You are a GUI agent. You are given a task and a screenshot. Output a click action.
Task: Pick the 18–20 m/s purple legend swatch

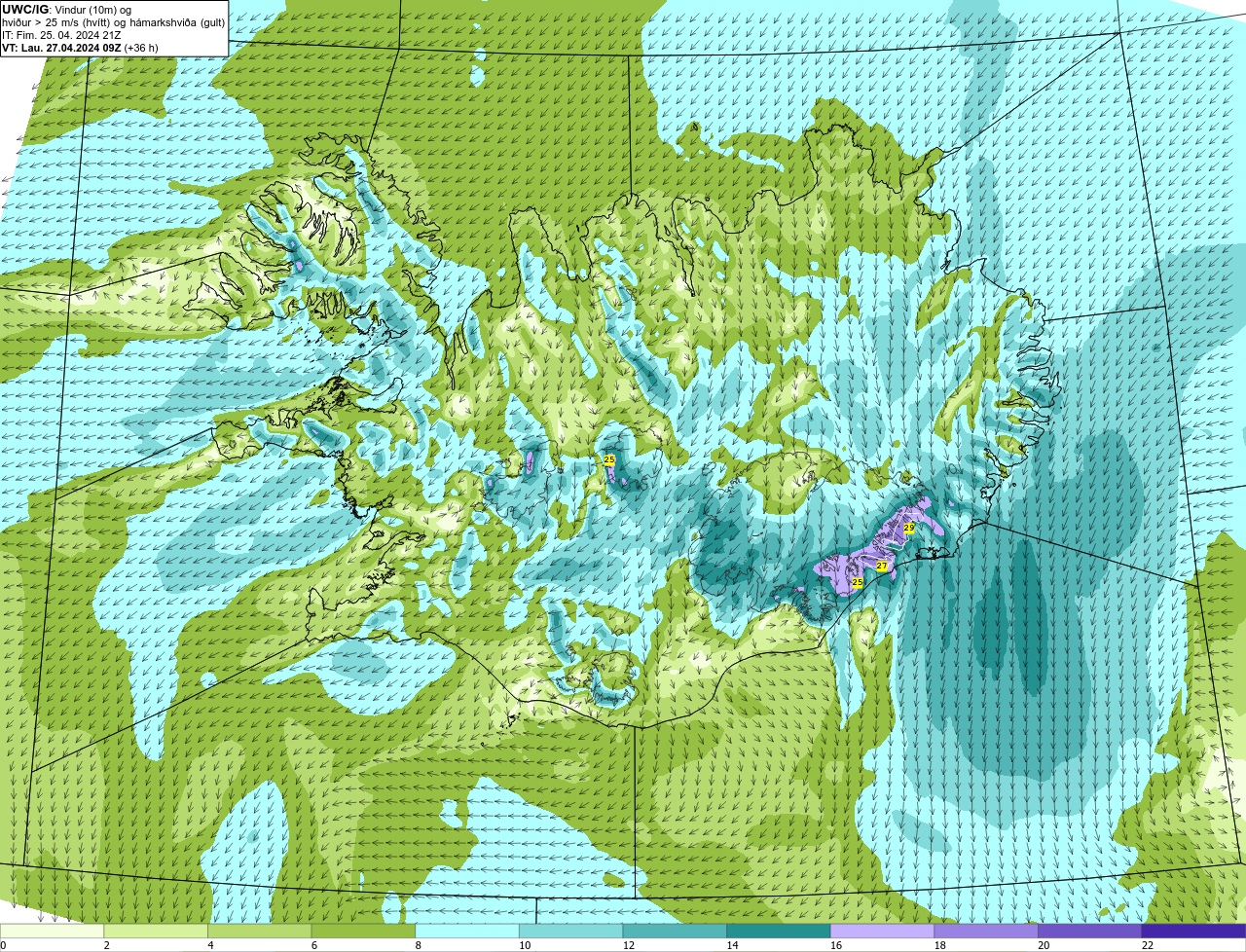pos(986,932)
